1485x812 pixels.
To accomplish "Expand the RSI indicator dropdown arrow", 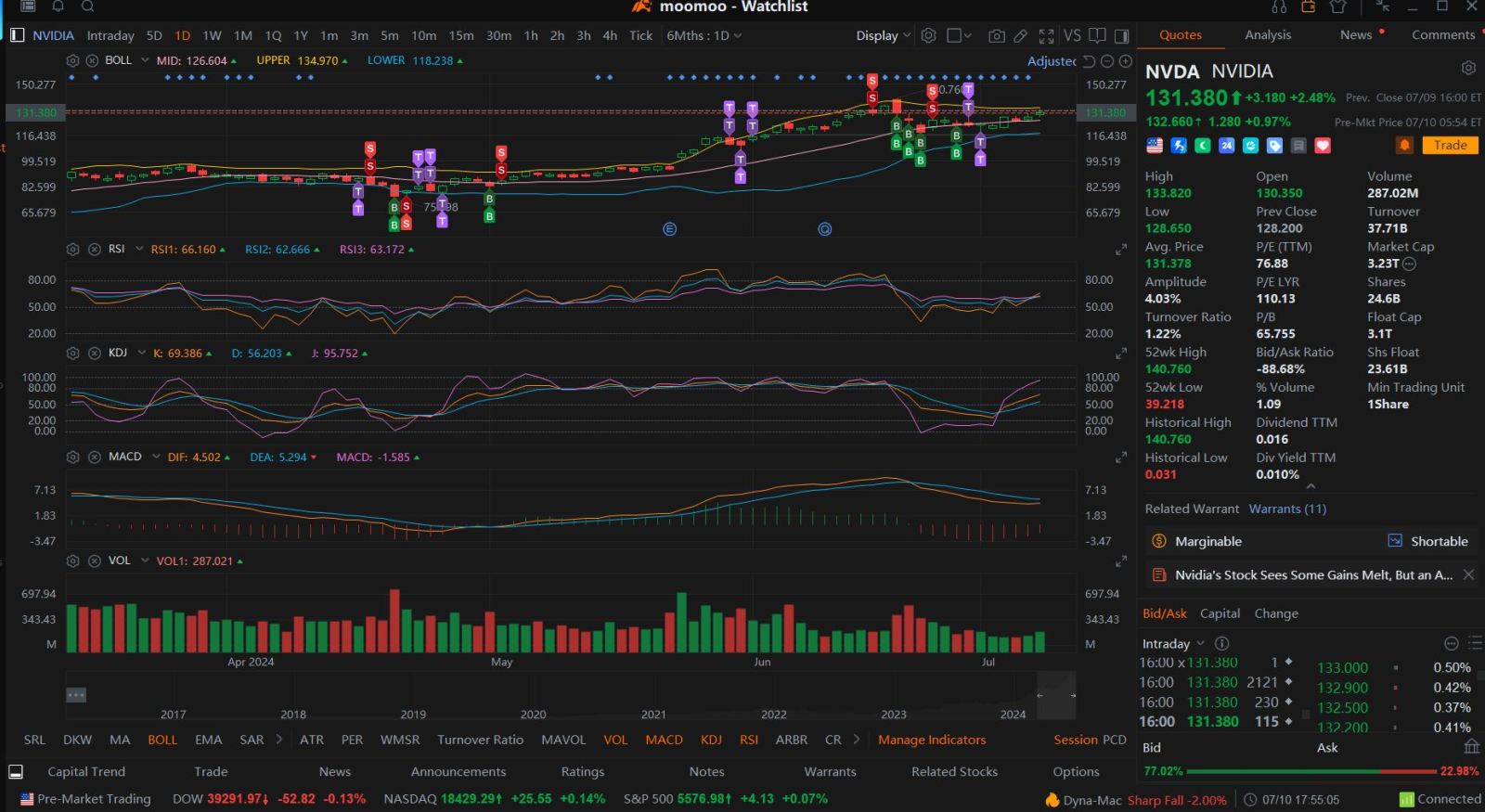I will pos(139,250).
